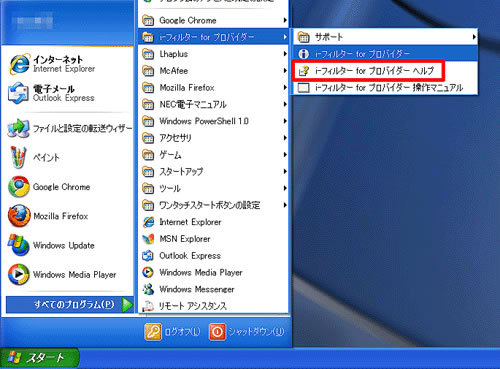The height and width of the screenshot is (369, 500).
Task: Open Windows Update globe icon
Action: pyautogui.click(x=18, y=245)
